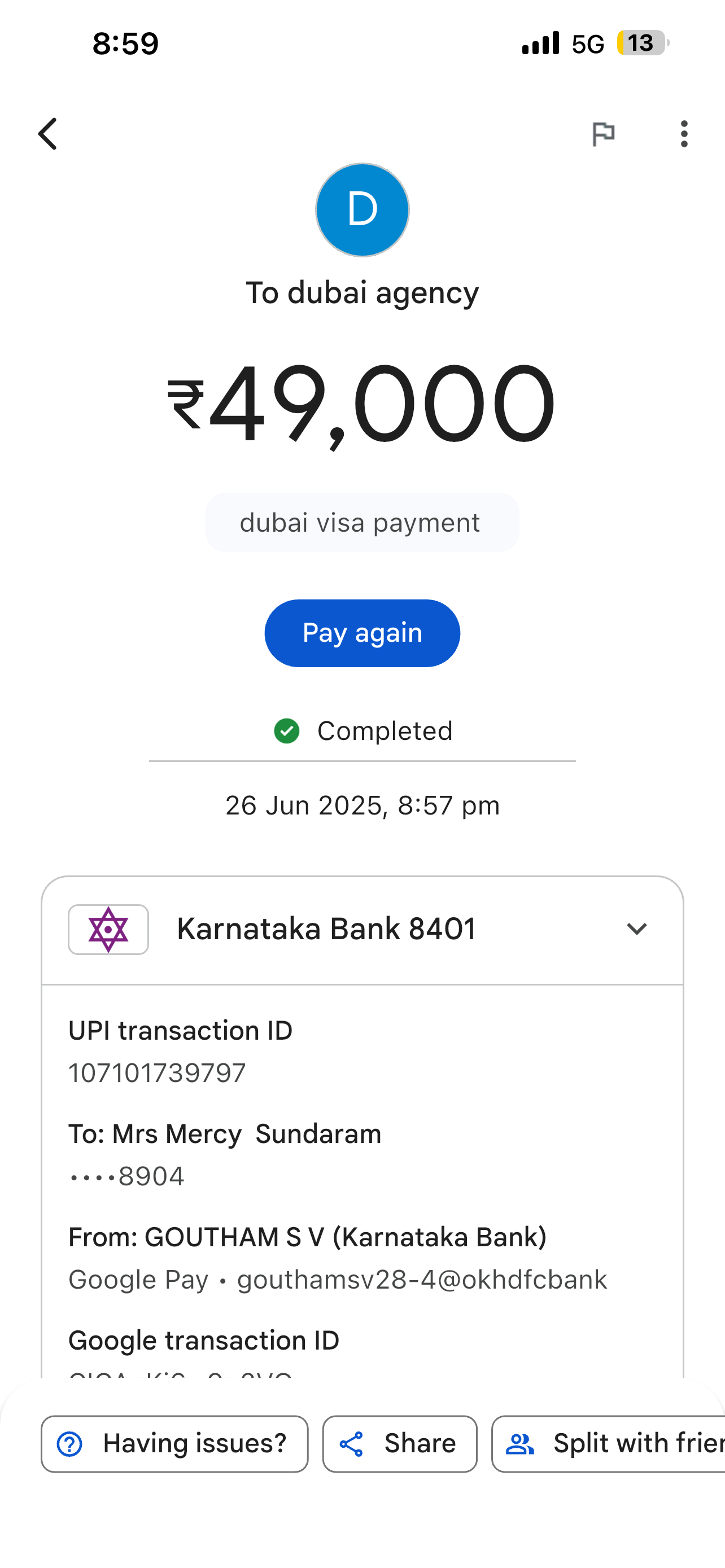The image size is (725, 1568).
Task: Tap the share nodes icon
Action: click(351, 1444)
